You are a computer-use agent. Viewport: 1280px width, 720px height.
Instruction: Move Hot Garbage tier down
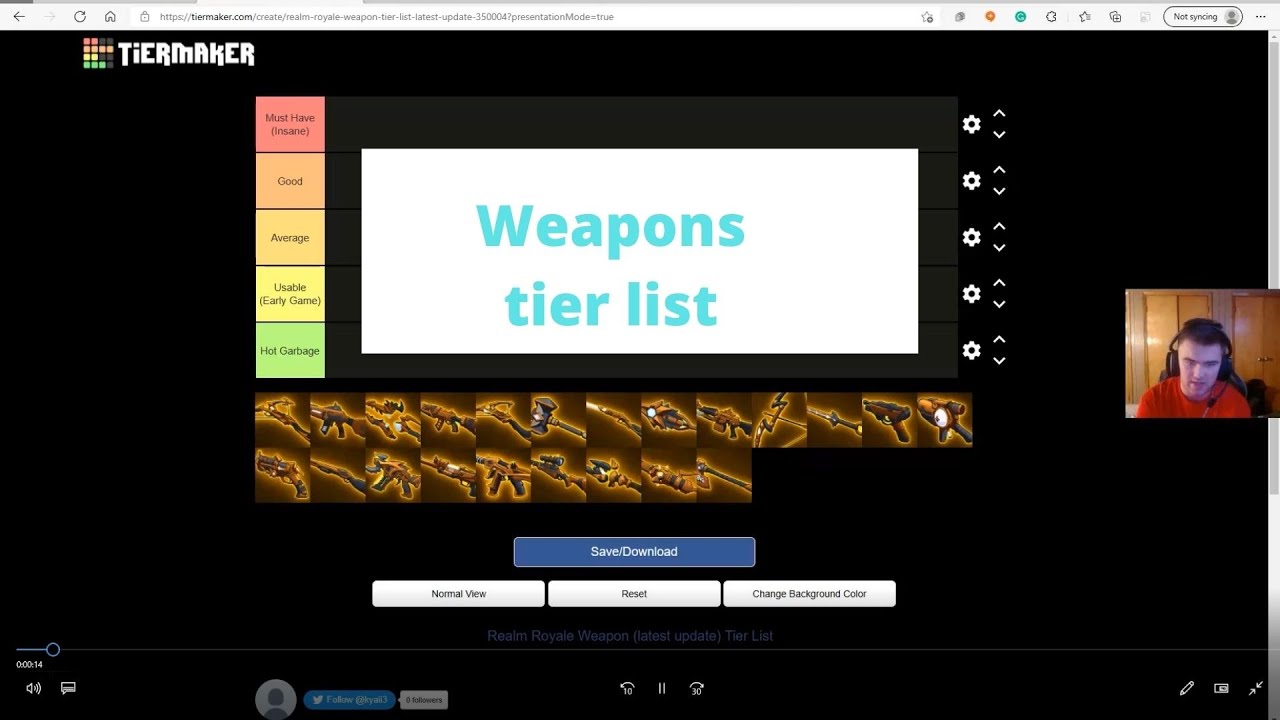[999, 361]
